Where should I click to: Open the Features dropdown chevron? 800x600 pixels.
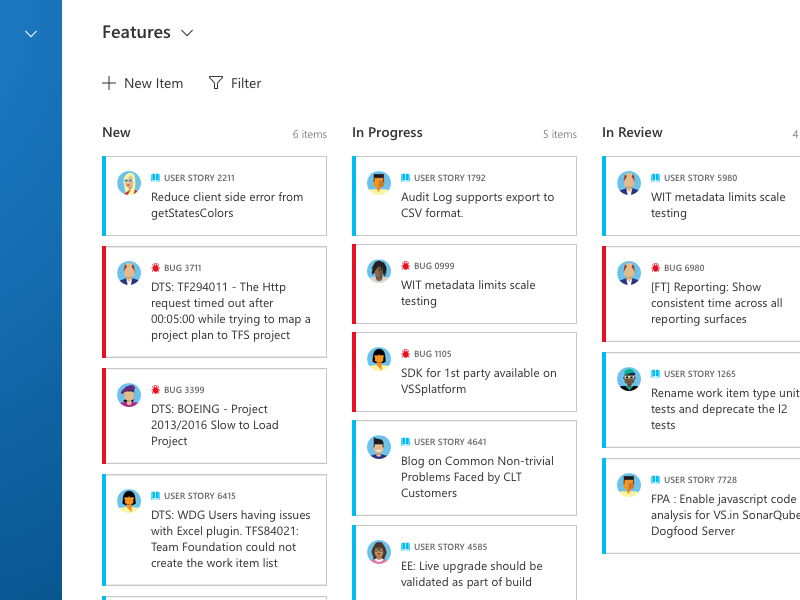tap(187, 33)
